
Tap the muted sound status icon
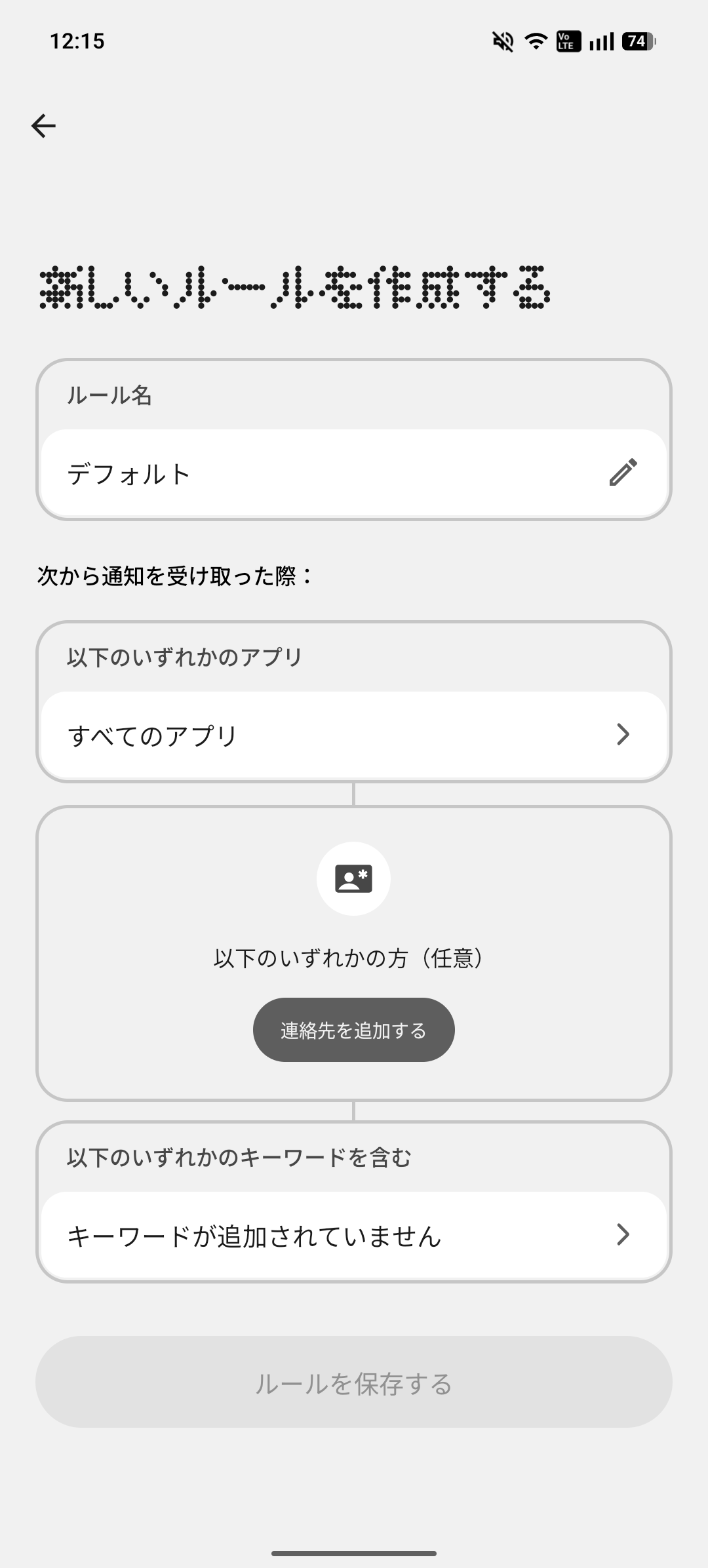point(503,42)
